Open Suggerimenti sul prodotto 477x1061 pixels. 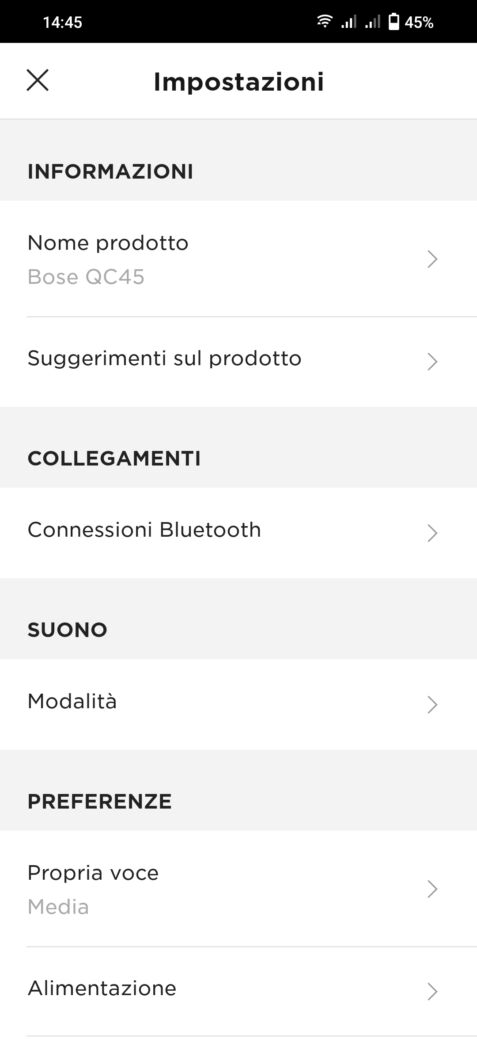[238, 361]
